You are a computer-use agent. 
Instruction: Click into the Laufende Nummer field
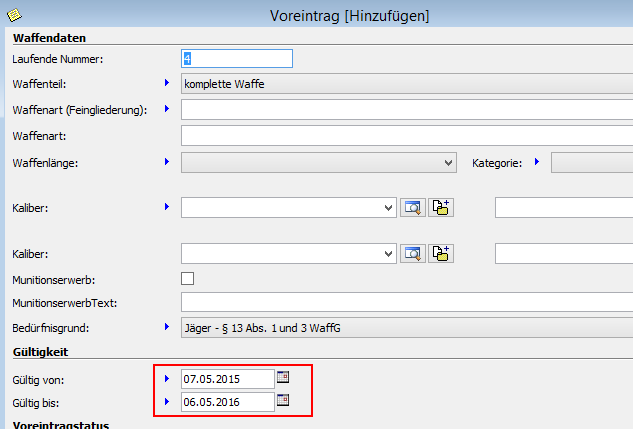(x=236, y=59)
